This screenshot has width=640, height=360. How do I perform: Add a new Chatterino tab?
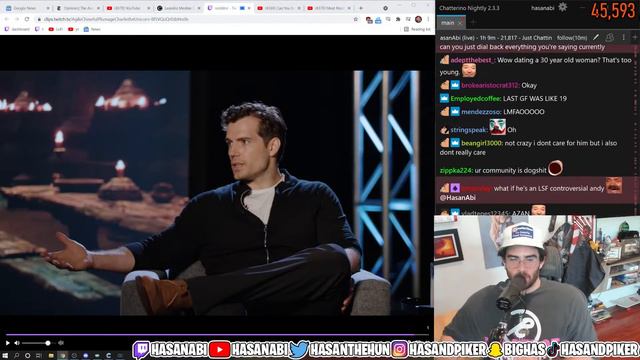click(473, 23)
